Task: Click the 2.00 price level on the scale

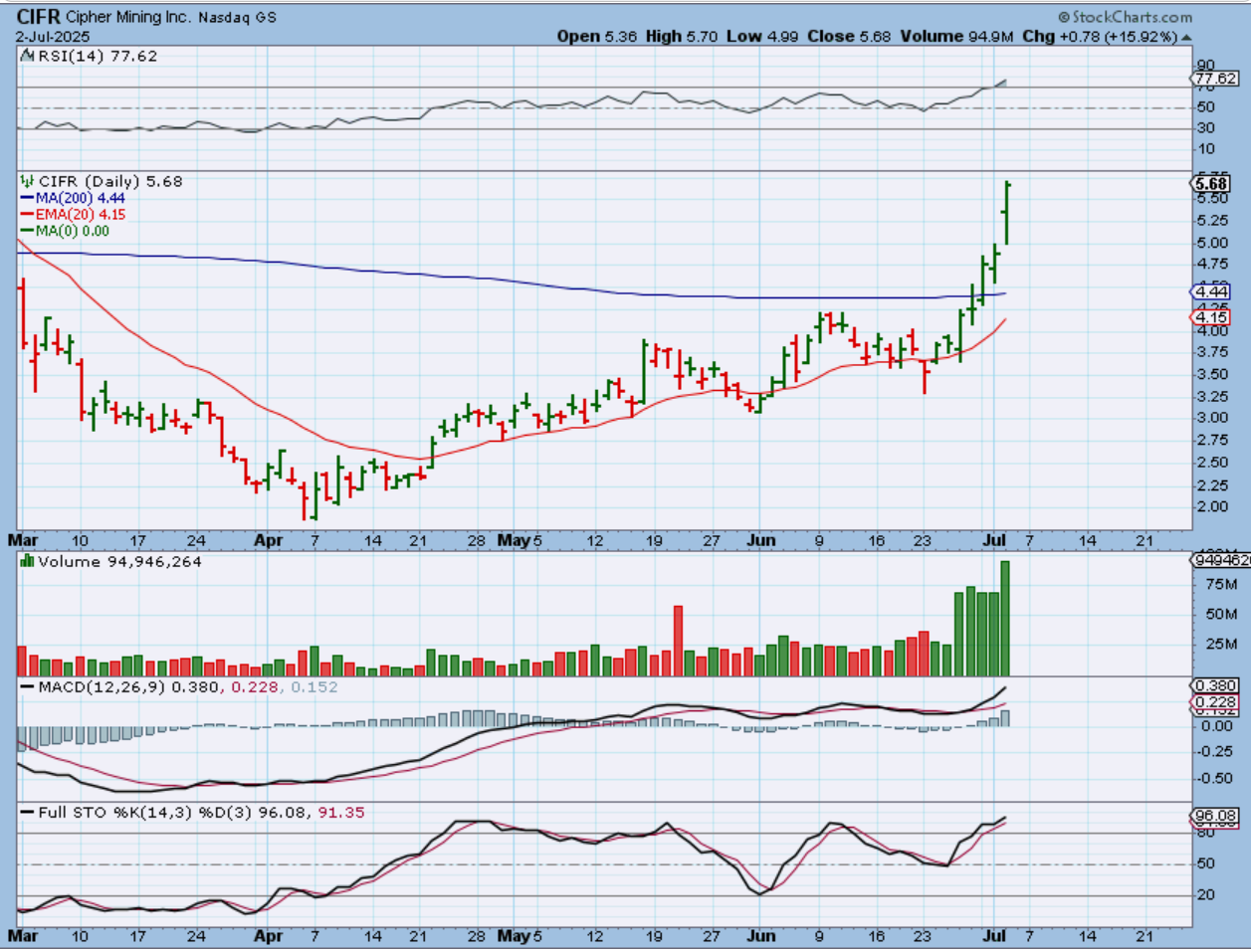Action: 1211,506
